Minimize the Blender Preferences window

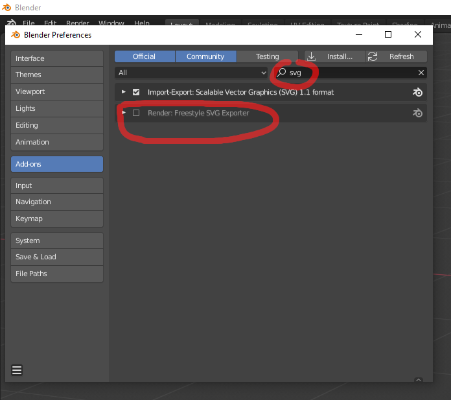[x=359, y=34]
